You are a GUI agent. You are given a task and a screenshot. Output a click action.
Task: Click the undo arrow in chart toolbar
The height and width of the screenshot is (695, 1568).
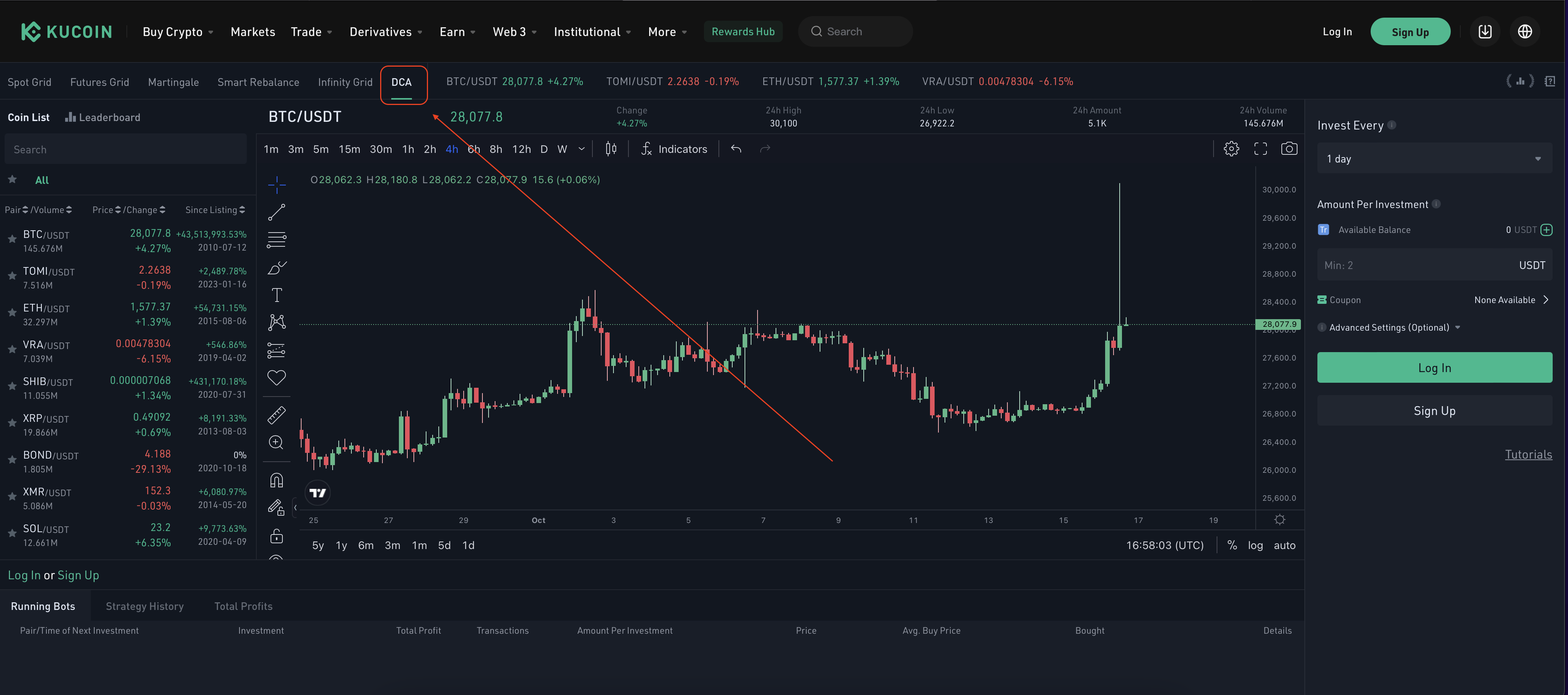tap(736, 149)
